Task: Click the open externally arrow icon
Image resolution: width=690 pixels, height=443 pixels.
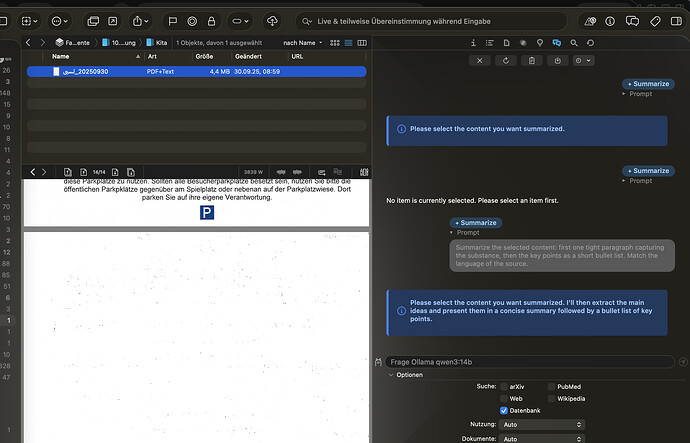Action: (x=113, y=21)
